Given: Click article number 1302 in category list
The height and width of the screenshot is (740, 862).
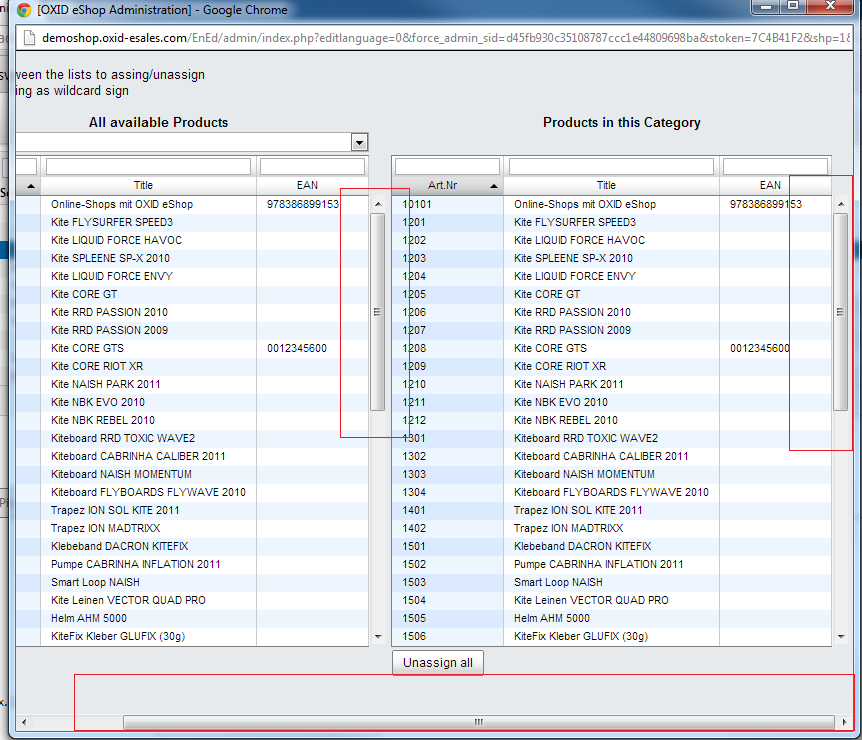Looking at the screenshot, I should tap(414, 456).
